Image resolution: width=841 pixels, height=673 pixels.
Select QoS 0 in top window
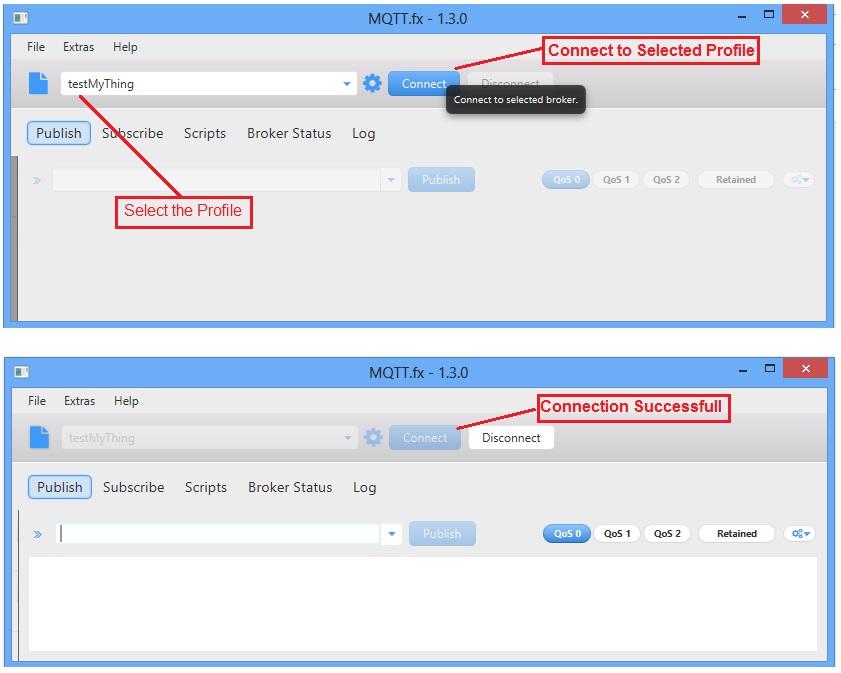566,180
